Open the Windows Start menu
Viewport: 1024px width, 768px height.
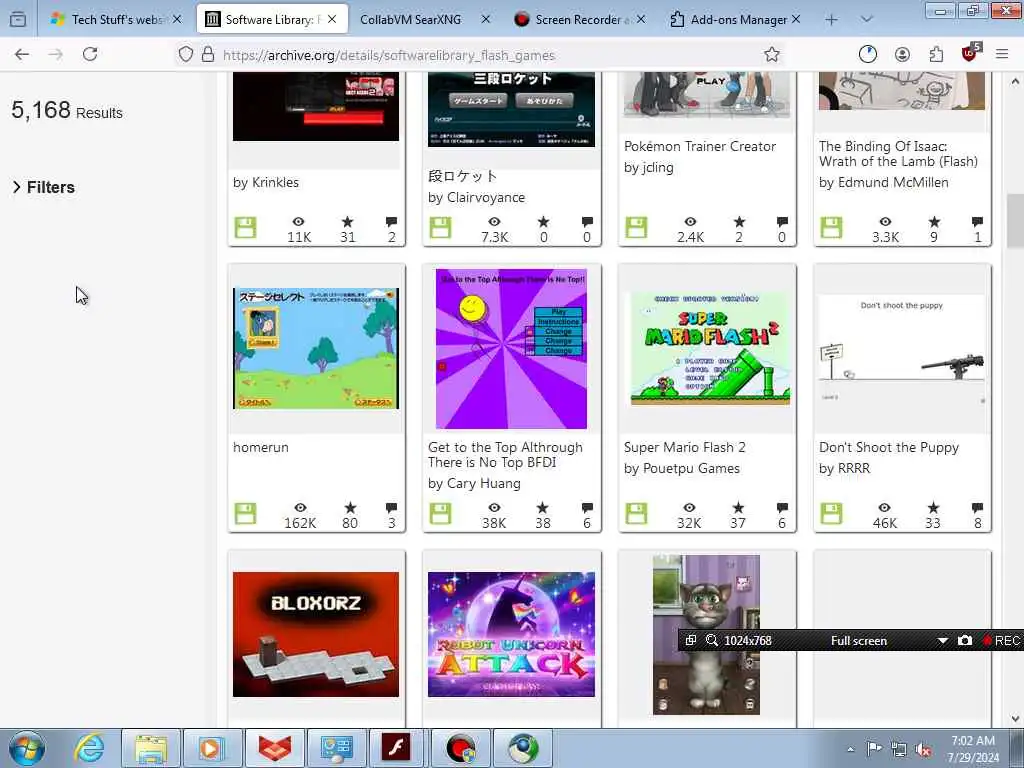[x=27, y=748]
